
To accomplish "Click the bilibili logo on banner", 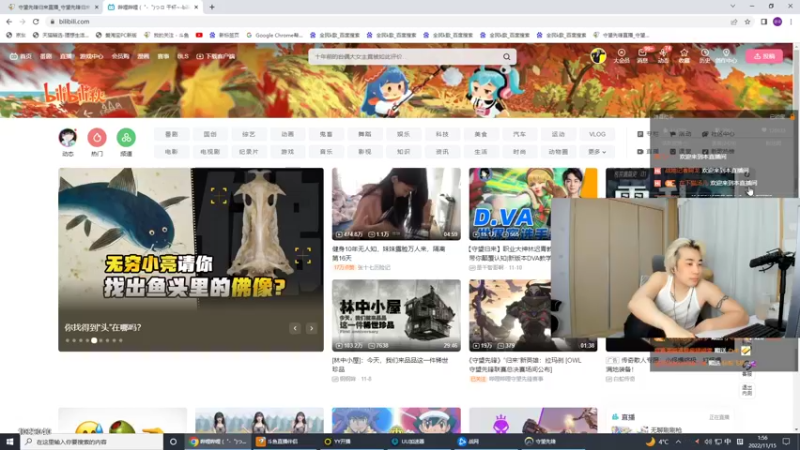I will tap(74, 94).
